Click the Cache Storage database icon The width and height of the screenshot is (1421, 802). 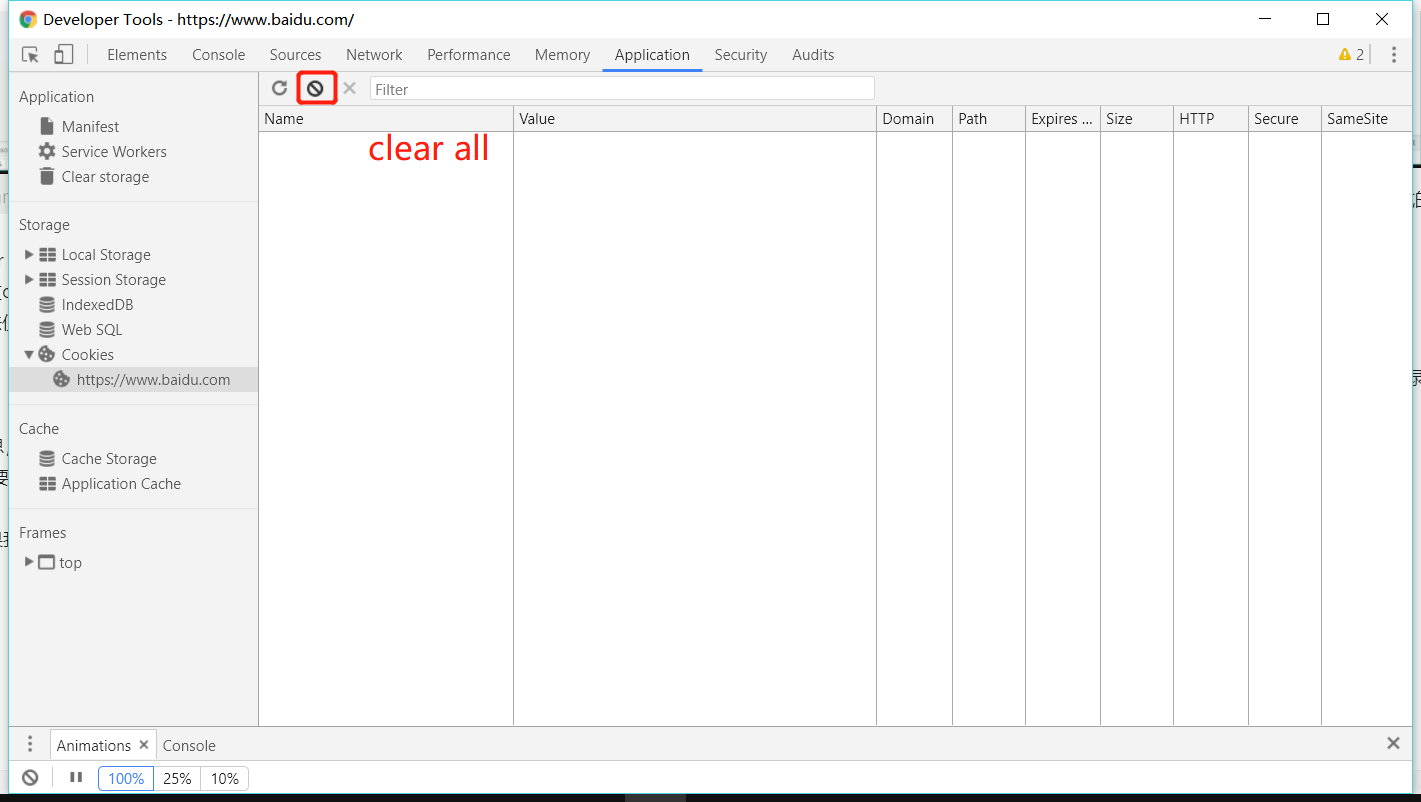tap(47, 459)
